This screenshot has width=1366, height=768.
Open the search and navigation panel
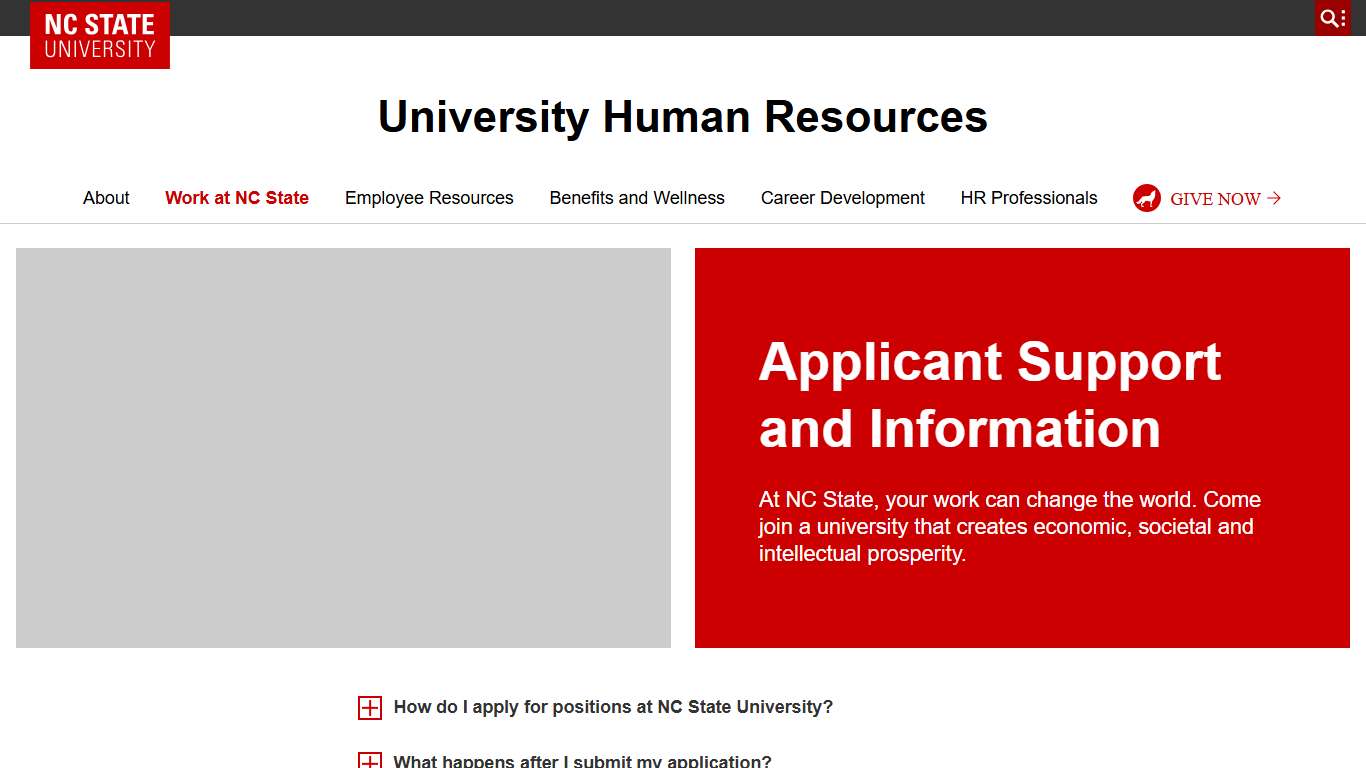click(1332, 17)
